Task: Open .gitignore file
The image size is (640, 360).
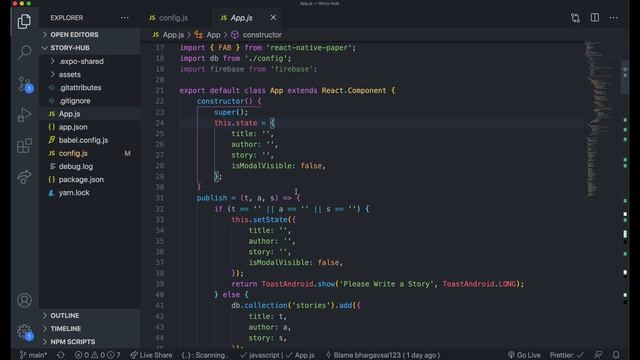Action: pyautogui.click(x=90, y=100)
